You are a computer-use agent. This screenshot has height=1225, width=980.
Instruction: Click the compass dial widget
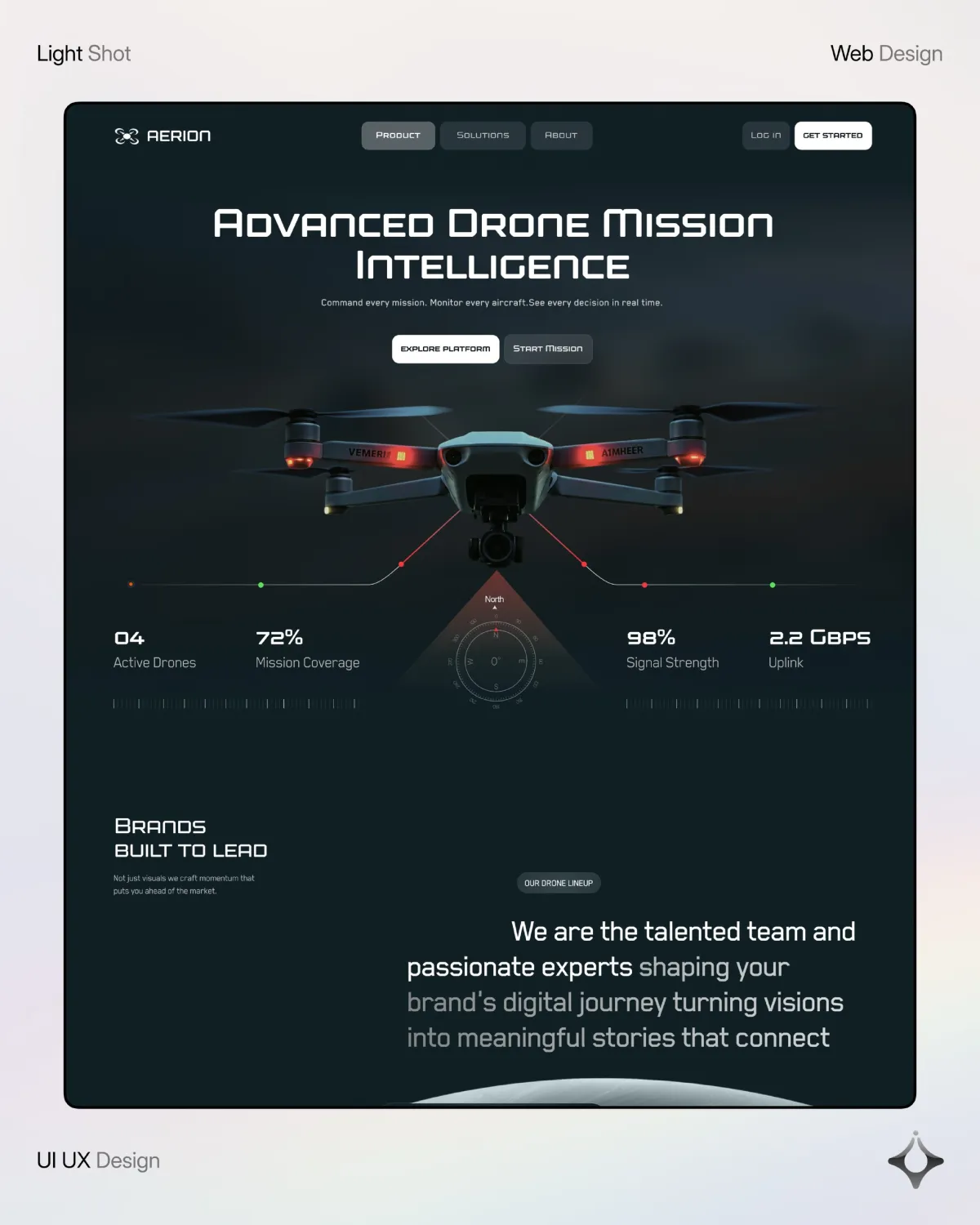point(496,661)
